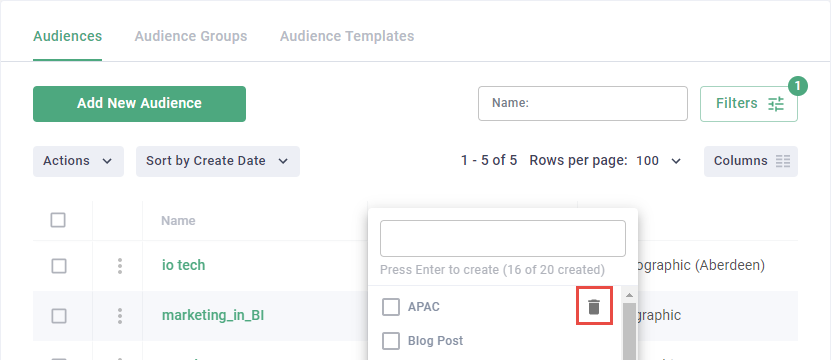Select the marketing_in_BI row checkbox
Viewport: 831px width, 360px height.
[59, 316]
